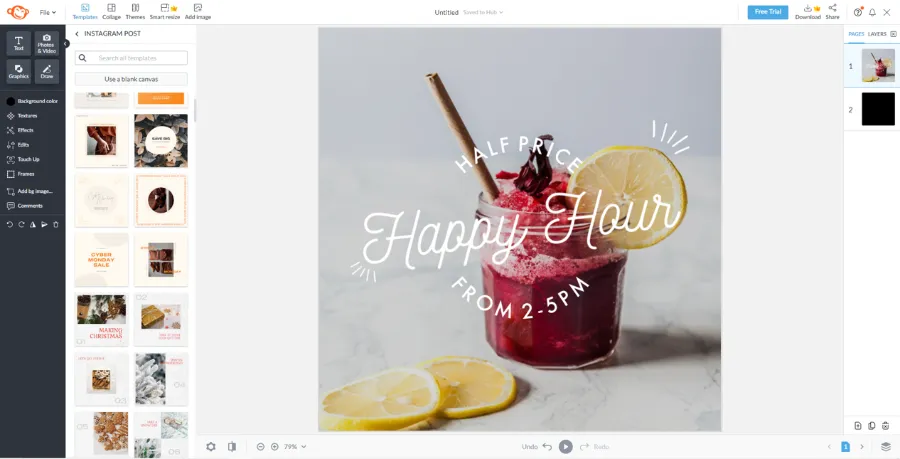Go back from Instagram Post templates
The image size is (900, 459).
pos(77,34)
